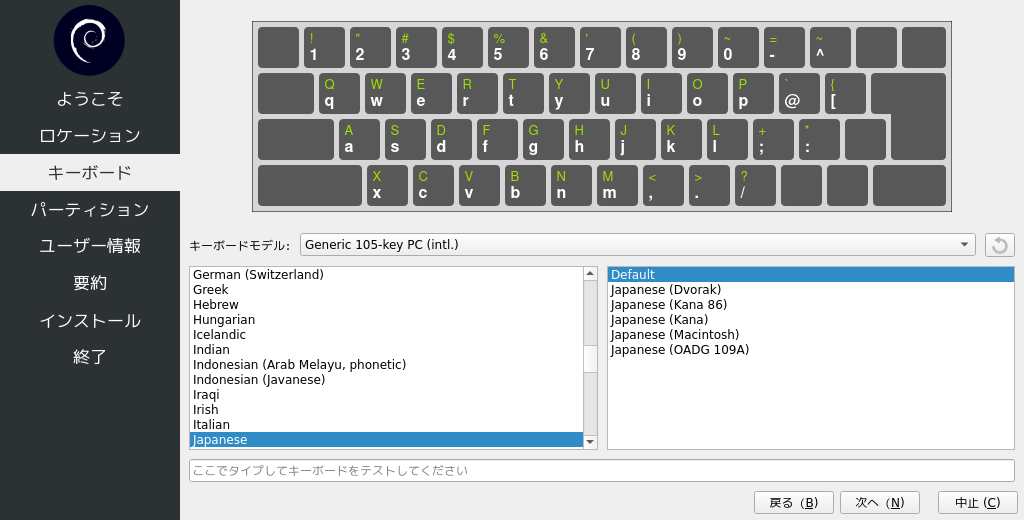Choose German (Switzerland) layout
This screenshot has width=1024, height=520.
pos(258,275)
